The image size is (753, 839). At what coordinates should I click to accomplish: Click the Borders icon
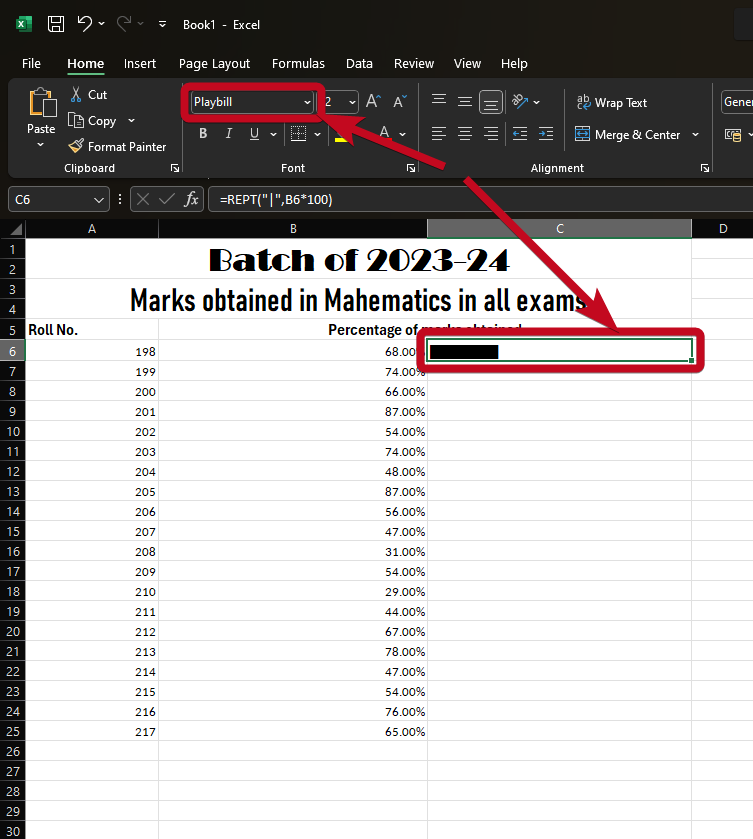(x=298, y=133)
